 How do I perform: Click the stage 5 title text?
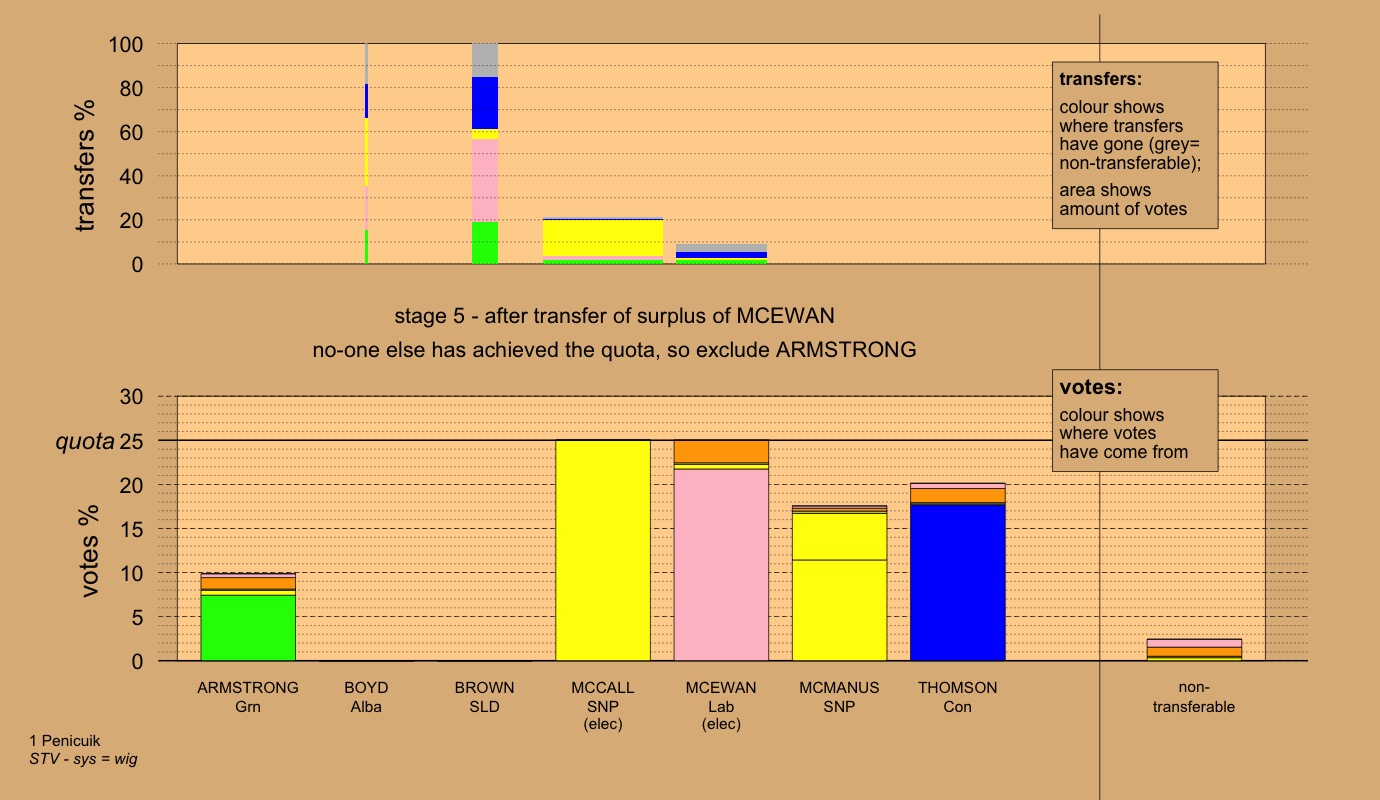click(614, 317)
